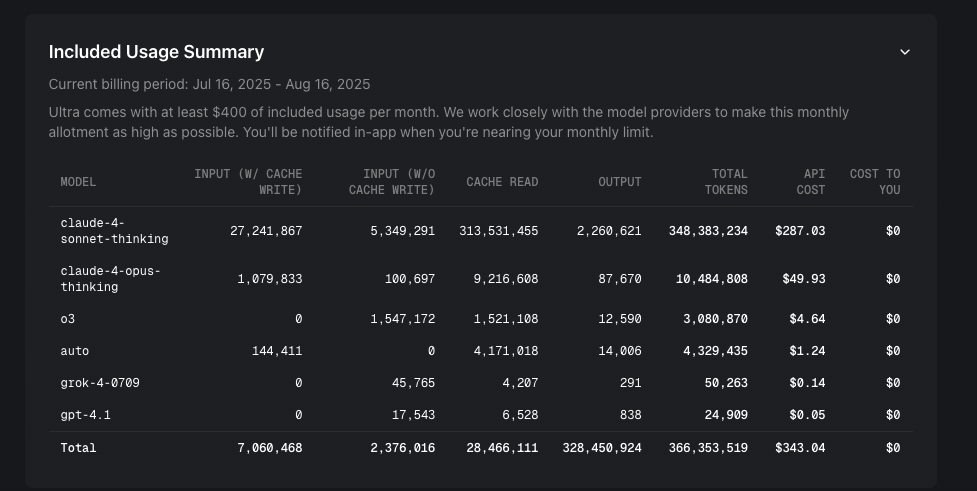Click the CACHE READ column header
The height and width of the screenshot is (491, 977).
pyautogui.click(x=502, y=182)
